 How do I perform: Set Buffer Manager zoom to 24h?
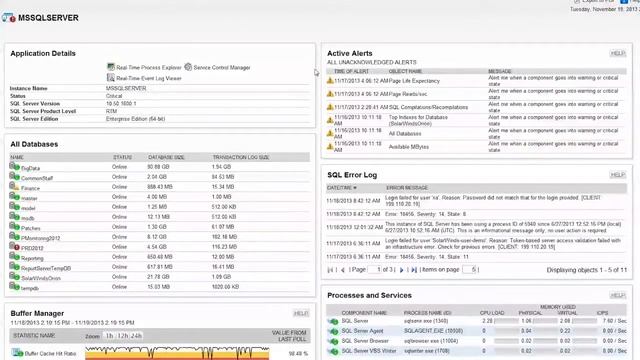click(136, 336)
